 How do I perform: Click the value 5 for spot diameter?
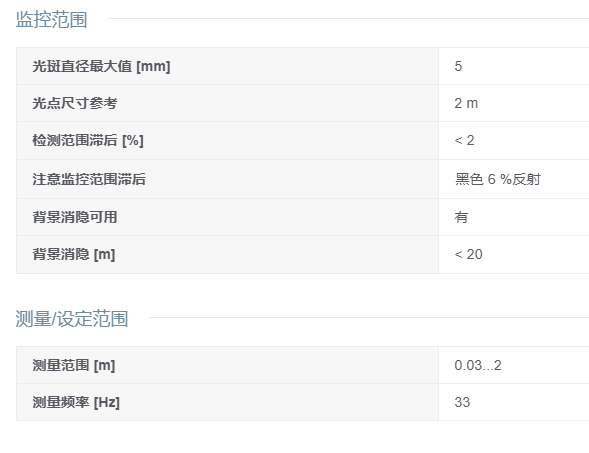[458, 66]
